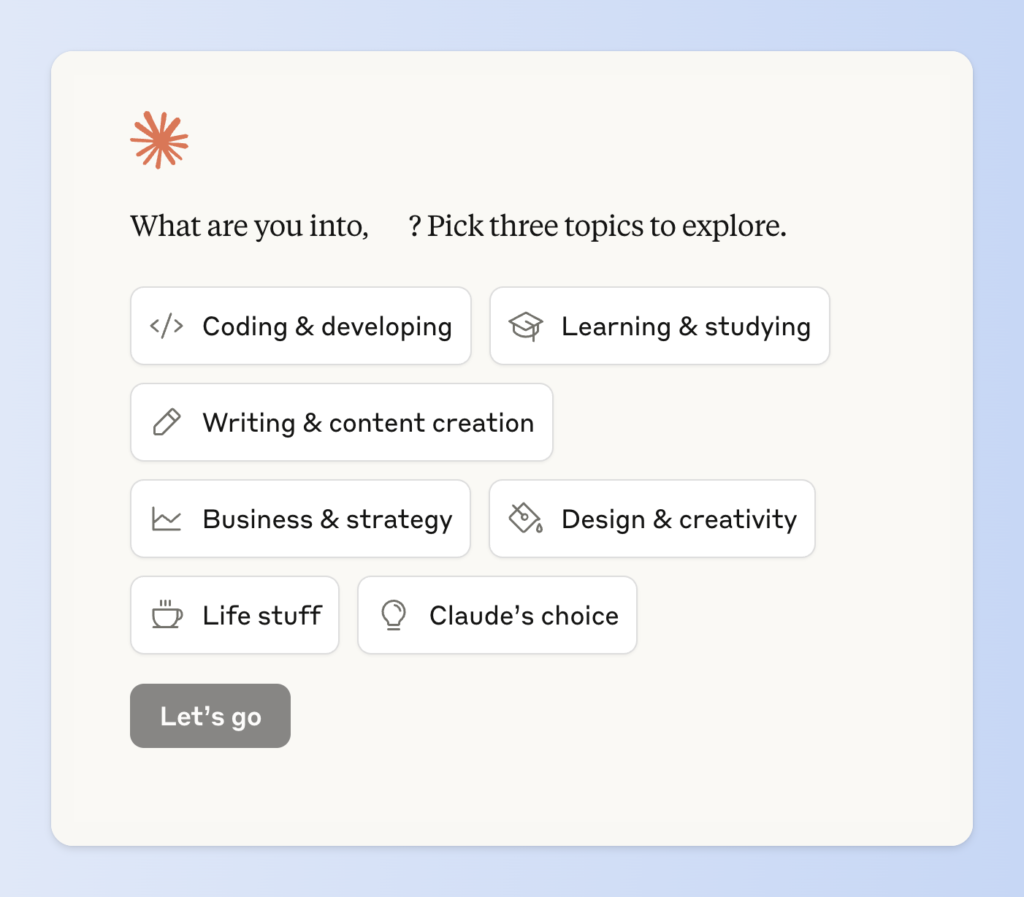Select the Design & creativity topic label

[679, 519]
